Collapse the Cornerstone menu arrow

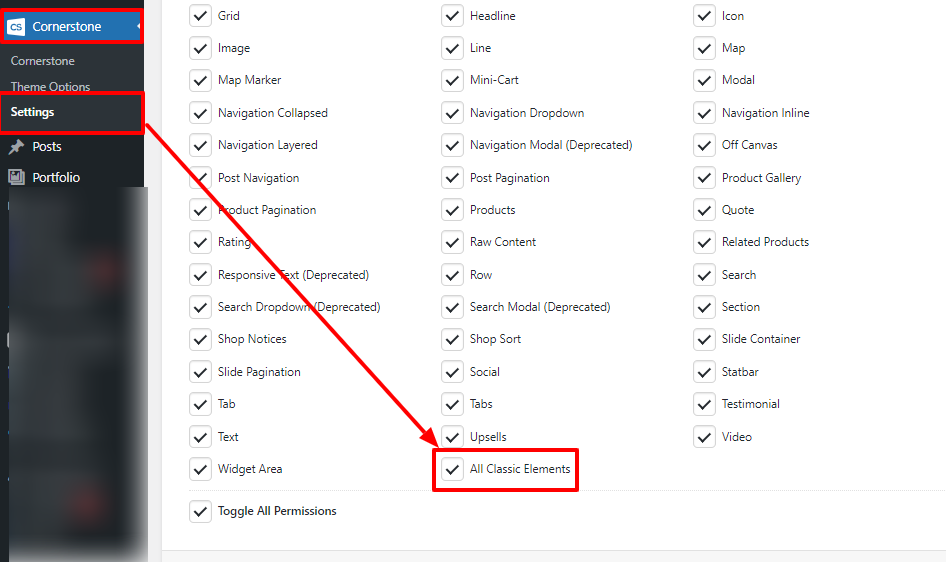pos(138,26)
